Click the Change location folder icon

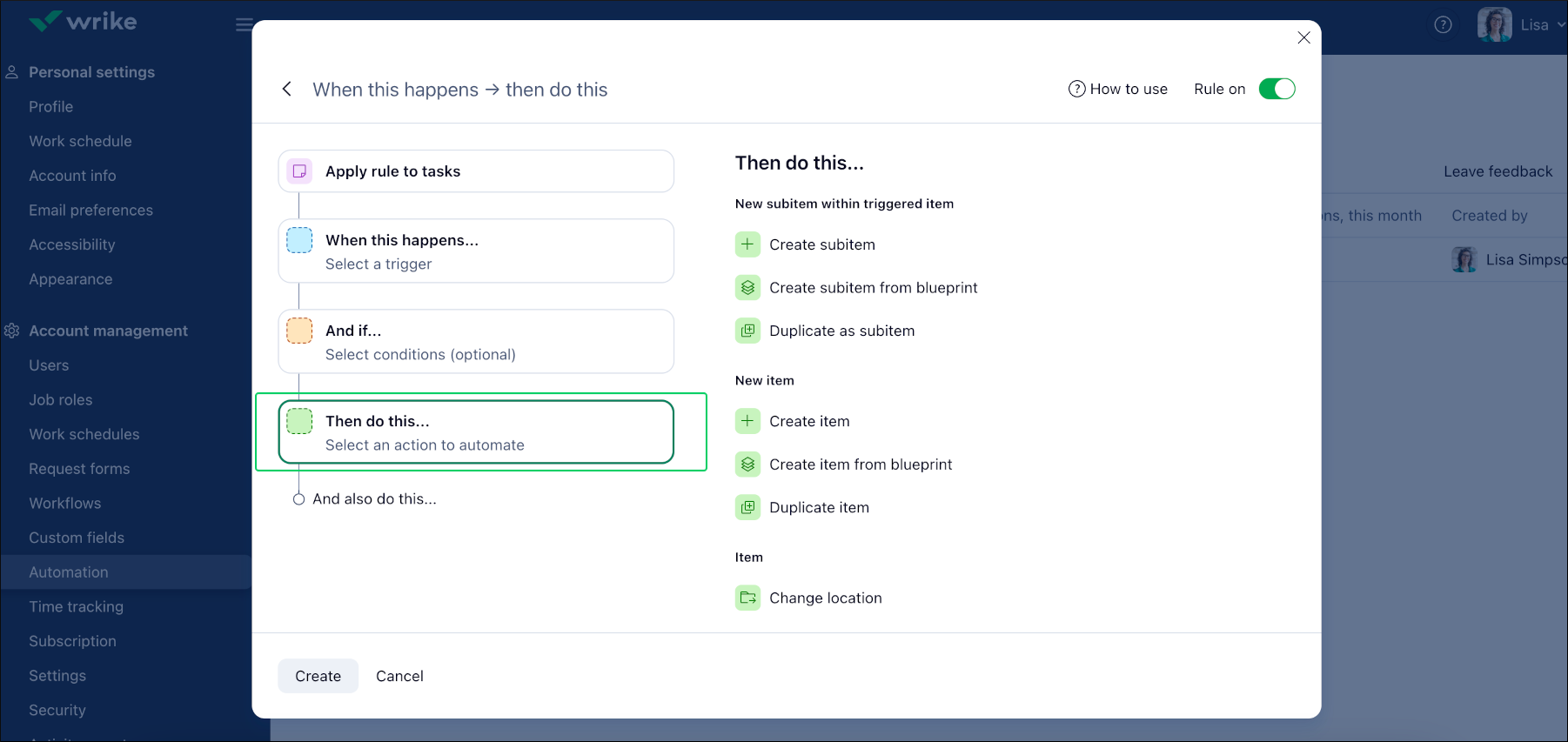[747, 598]
